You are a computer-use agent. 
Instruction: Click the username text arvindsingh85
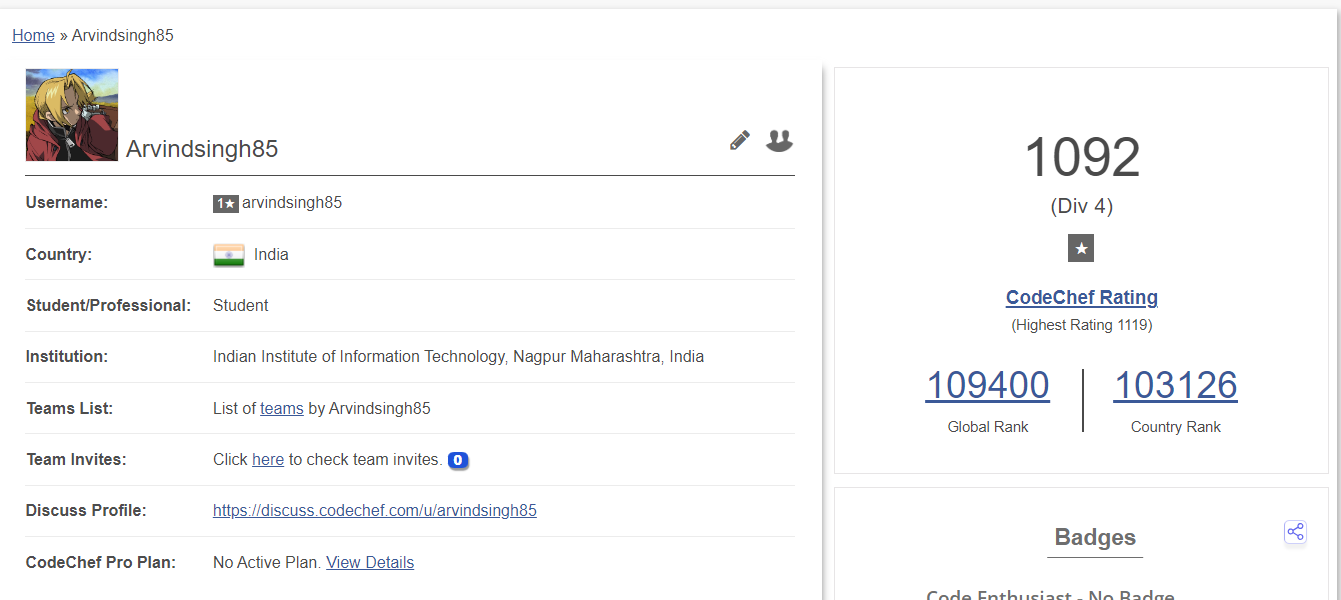pos(292,203)
